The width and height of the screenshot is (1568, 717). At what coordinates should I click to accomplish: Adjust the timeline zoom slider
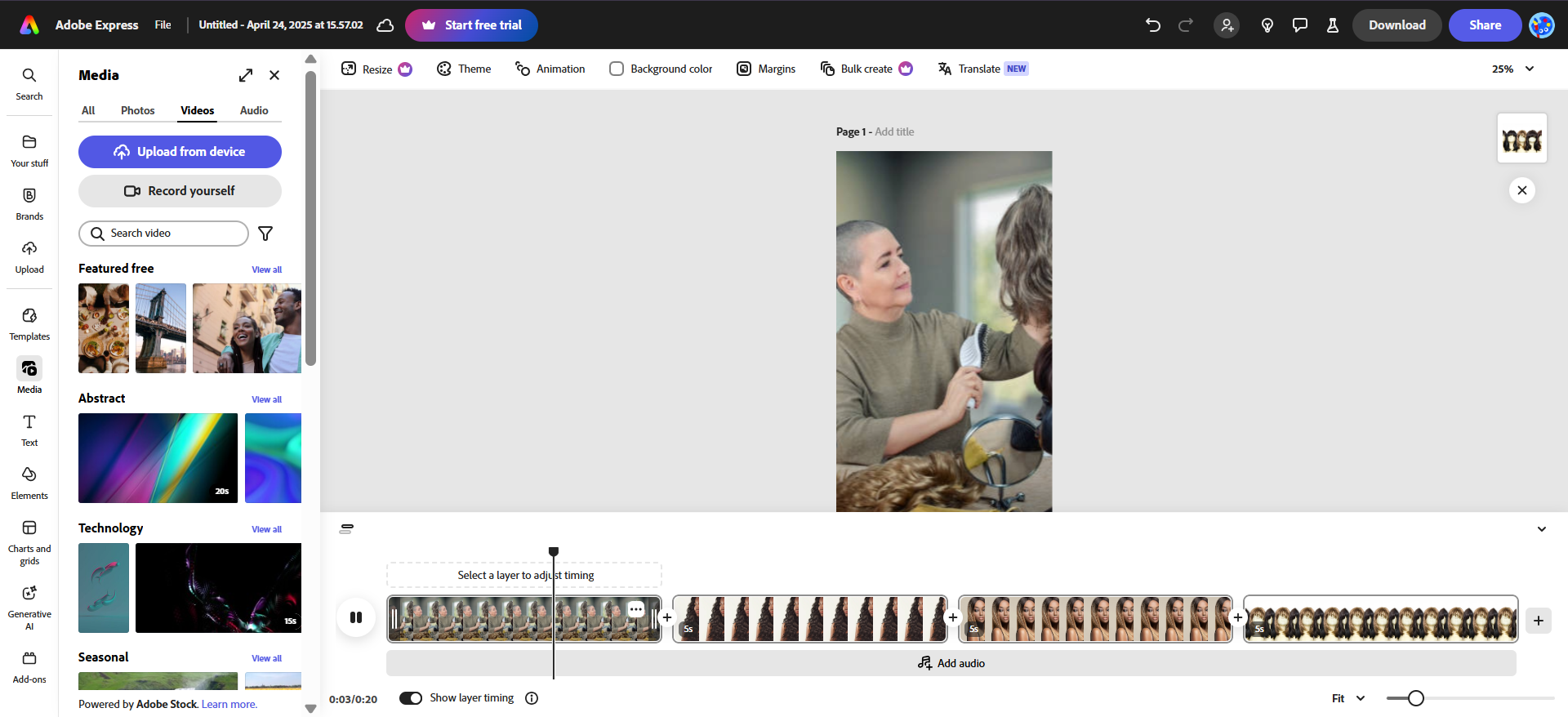(x=1416, y=698)
